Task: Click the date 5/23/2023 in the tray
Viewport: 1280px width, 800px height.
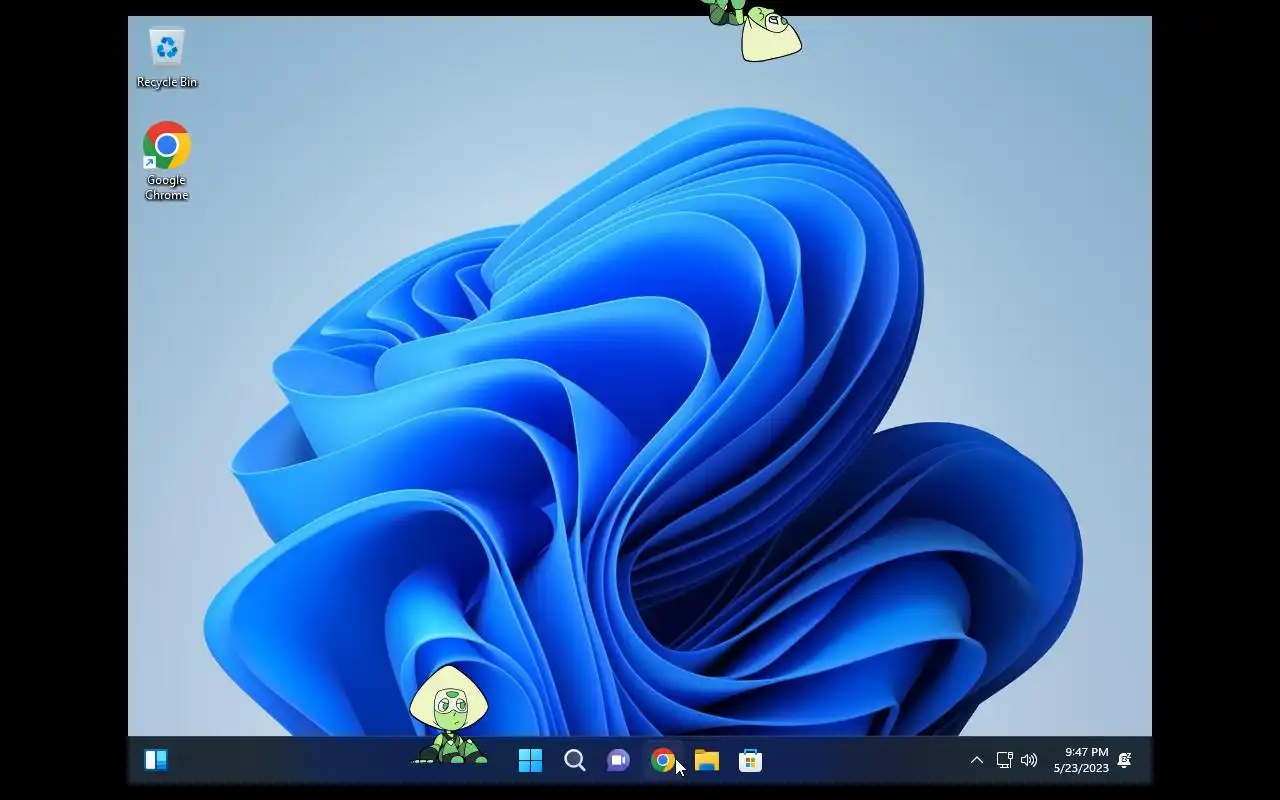Action: [x=1081, y=768]
